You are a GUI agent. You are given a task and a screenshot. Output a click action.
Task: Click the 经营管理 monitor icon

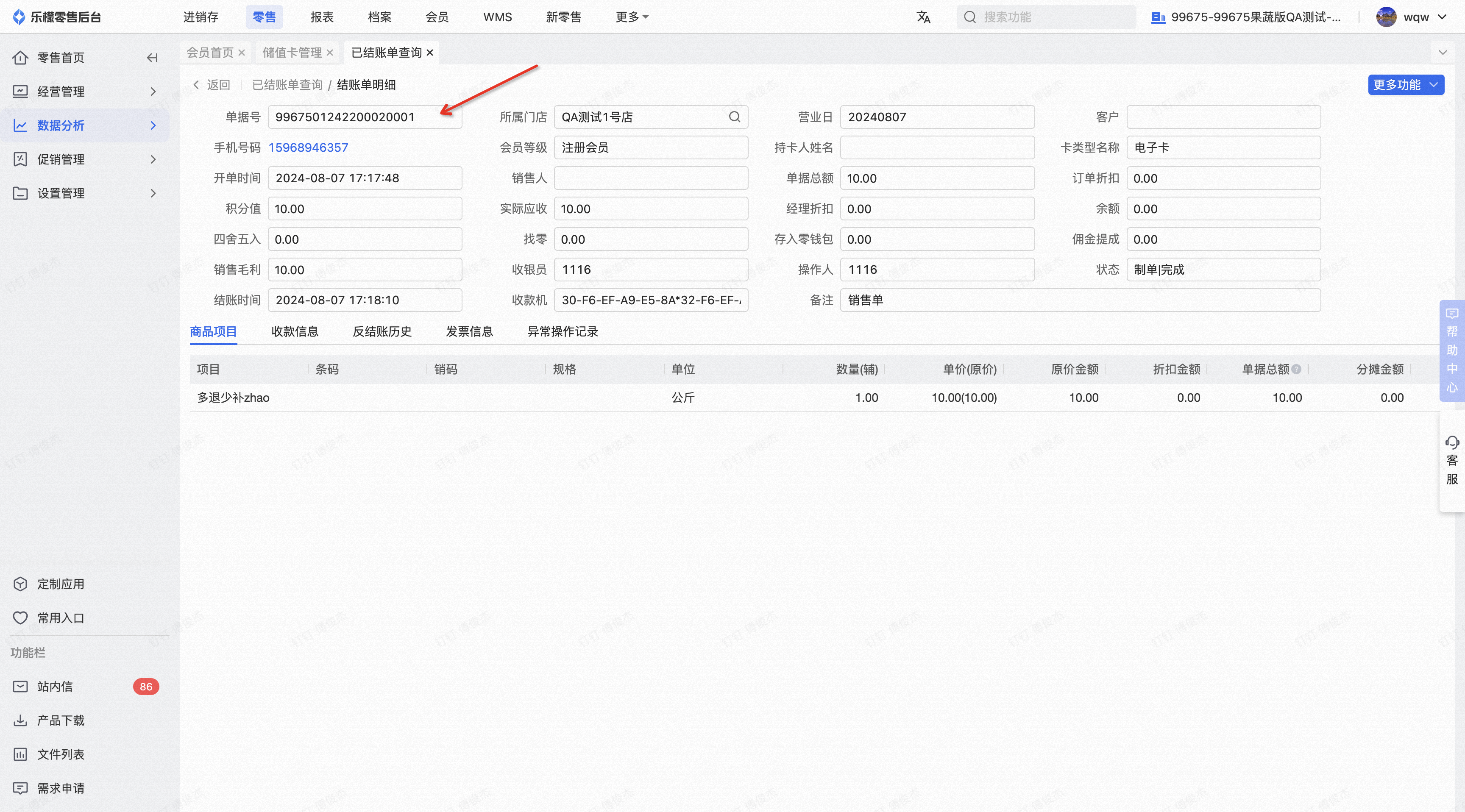[x=20, y=92]
